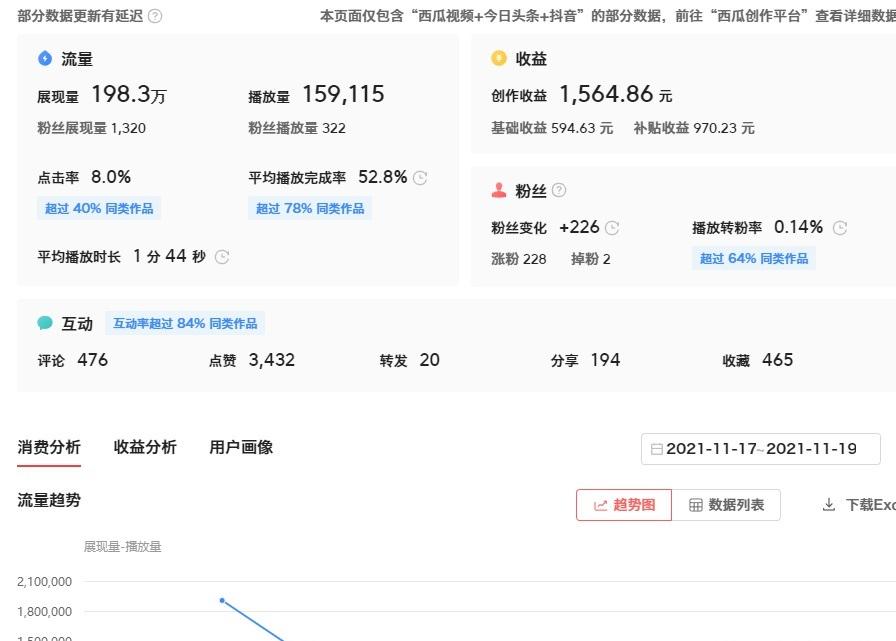This screenshot has height=641, width=896.
Task: Click the red 粉丝 person icon
Action: (x=498, y=190)
